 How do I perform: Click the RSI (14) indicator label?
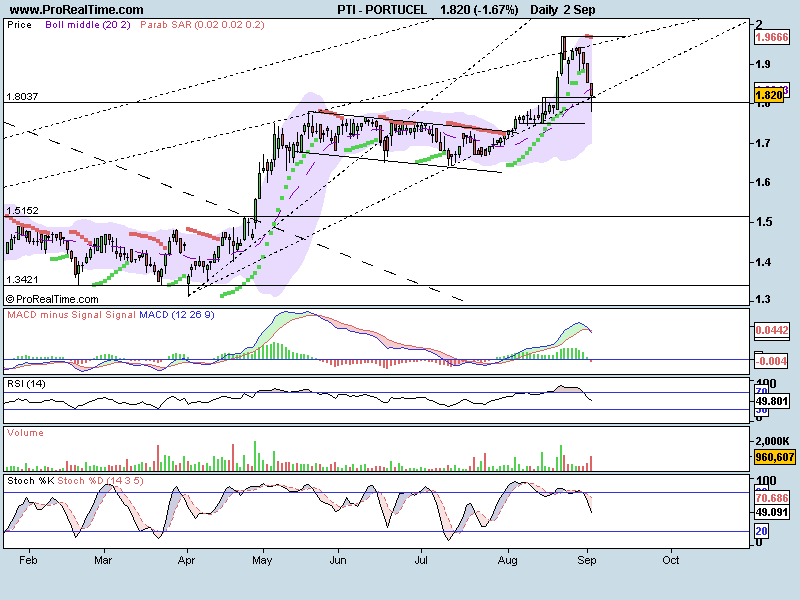point(26,384)
